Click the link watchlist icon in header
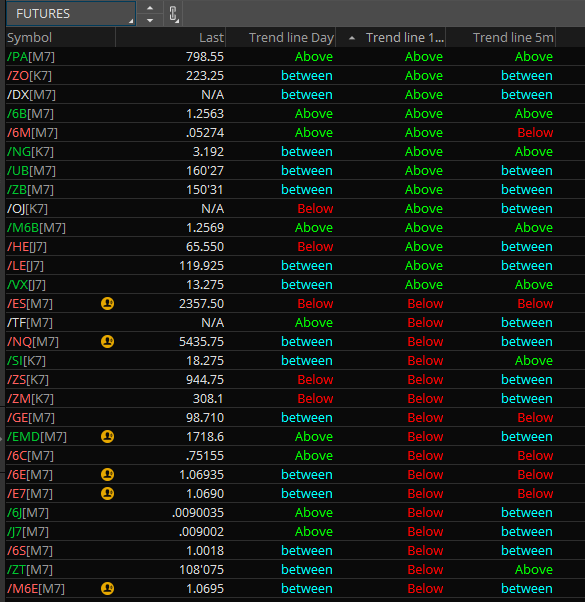This screenshot has height=602, width=585. click(174, 14)
